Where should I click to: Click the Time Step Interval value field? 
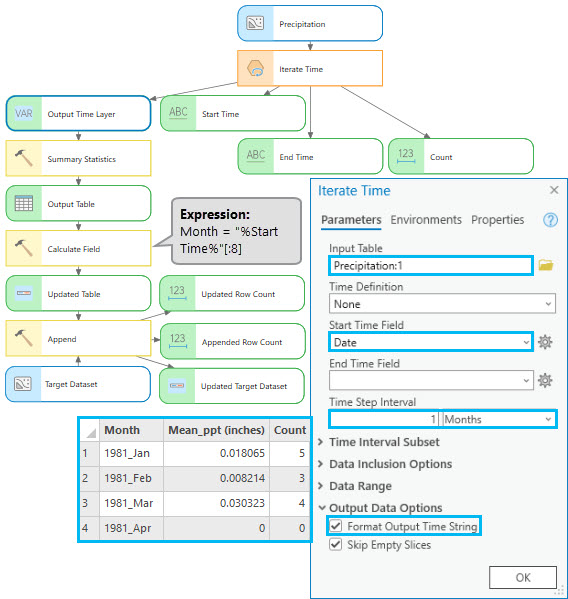tap(385, 419)
